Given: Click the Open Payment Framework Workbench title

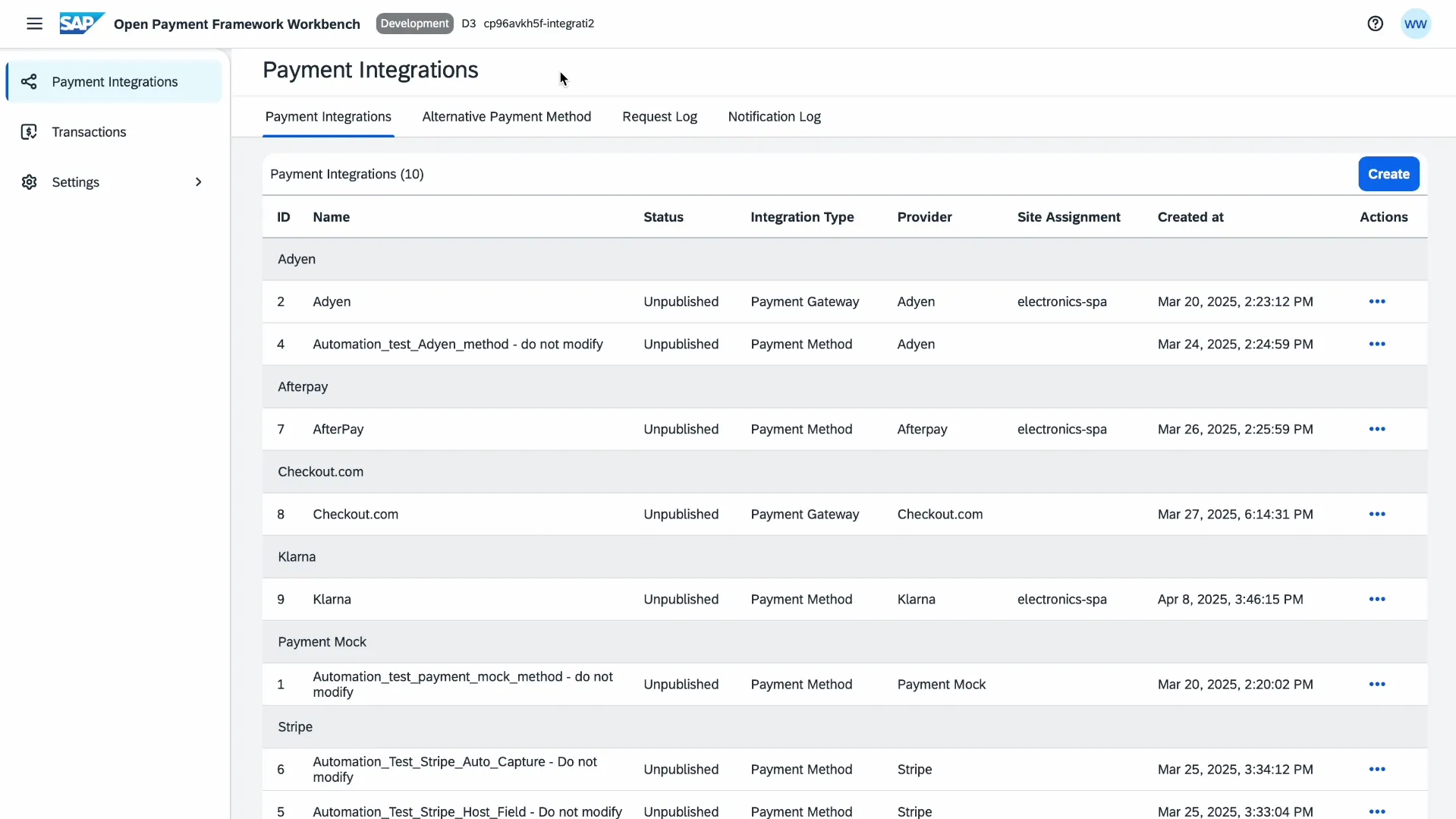Looking at the screenshot, I should 237,24.
